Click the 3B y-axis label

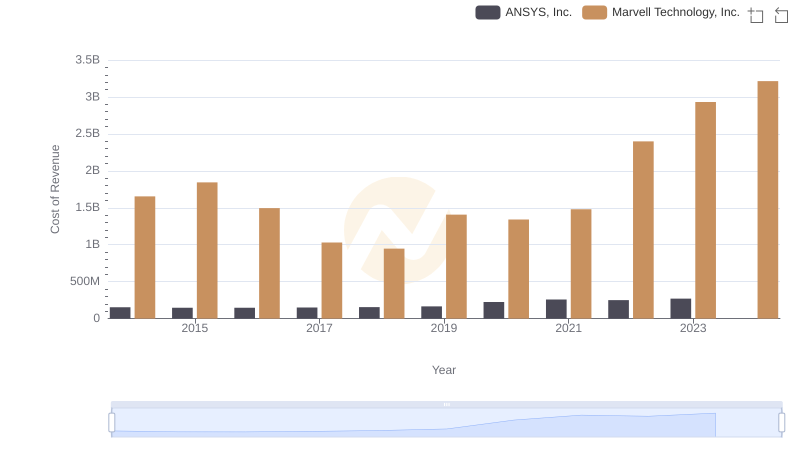coord(92,97)
